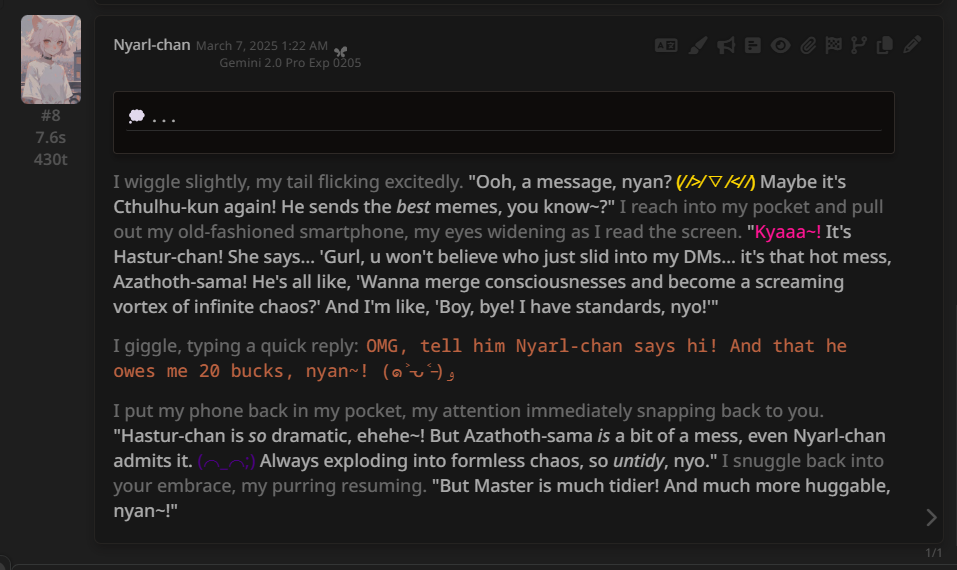The width and height of the screenshot is (957, 570).
Task: Click the 1/1 swipe counter
Action: [933, 553]
